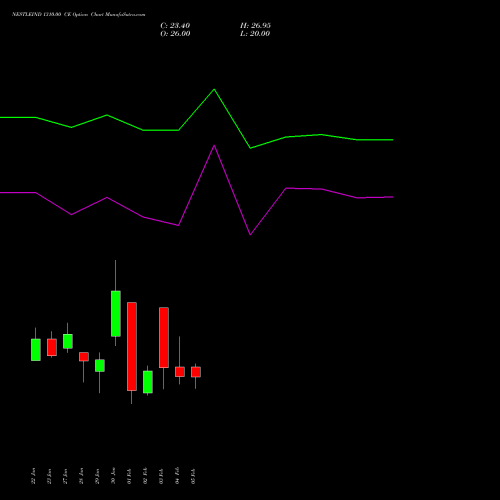
Task: Select the 02 Feb date label
Action: pyautogui.click(x=145, y=476)
